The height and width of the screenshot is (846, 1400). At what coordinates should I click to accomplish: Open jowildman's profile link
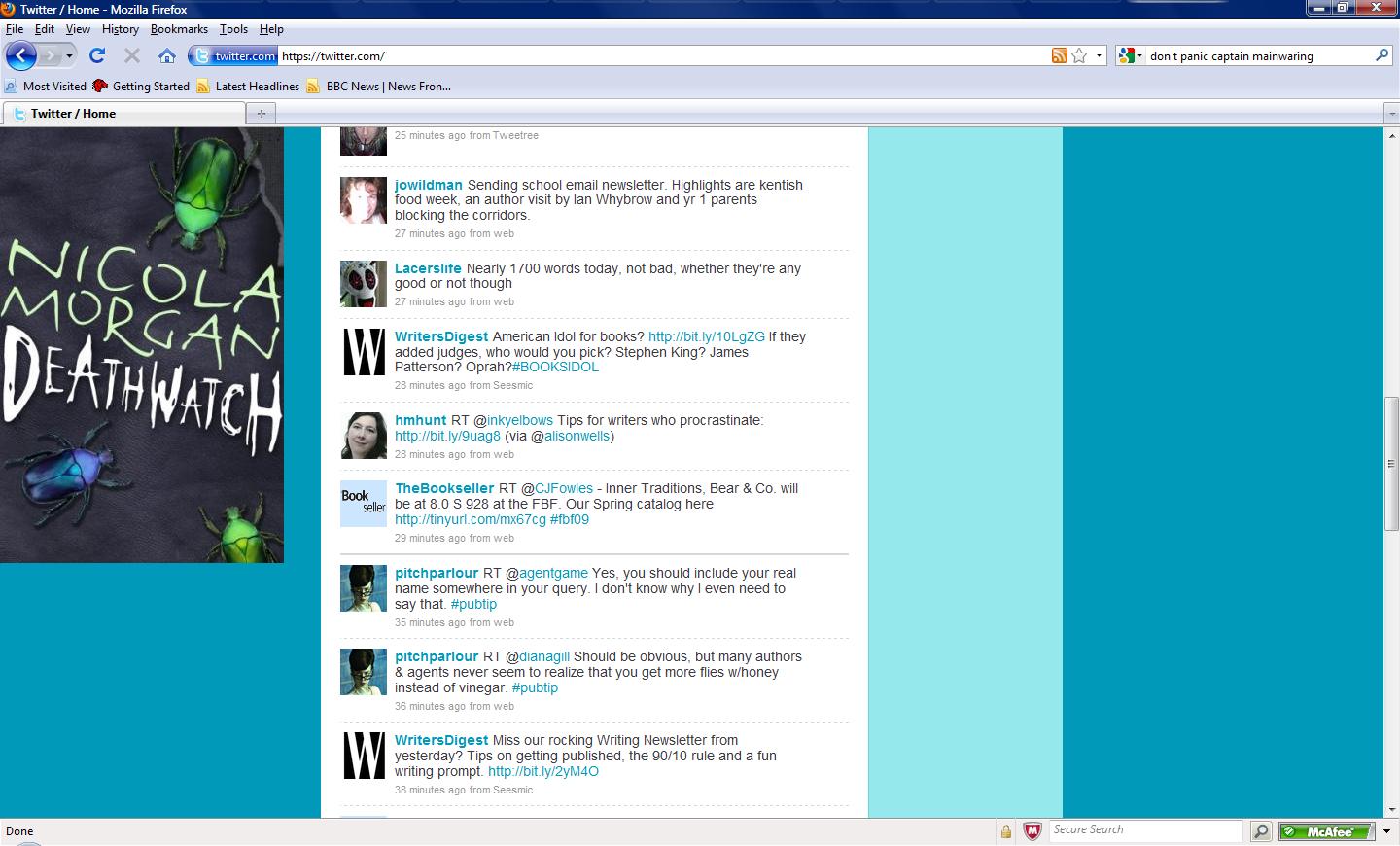tap(429, 185)
